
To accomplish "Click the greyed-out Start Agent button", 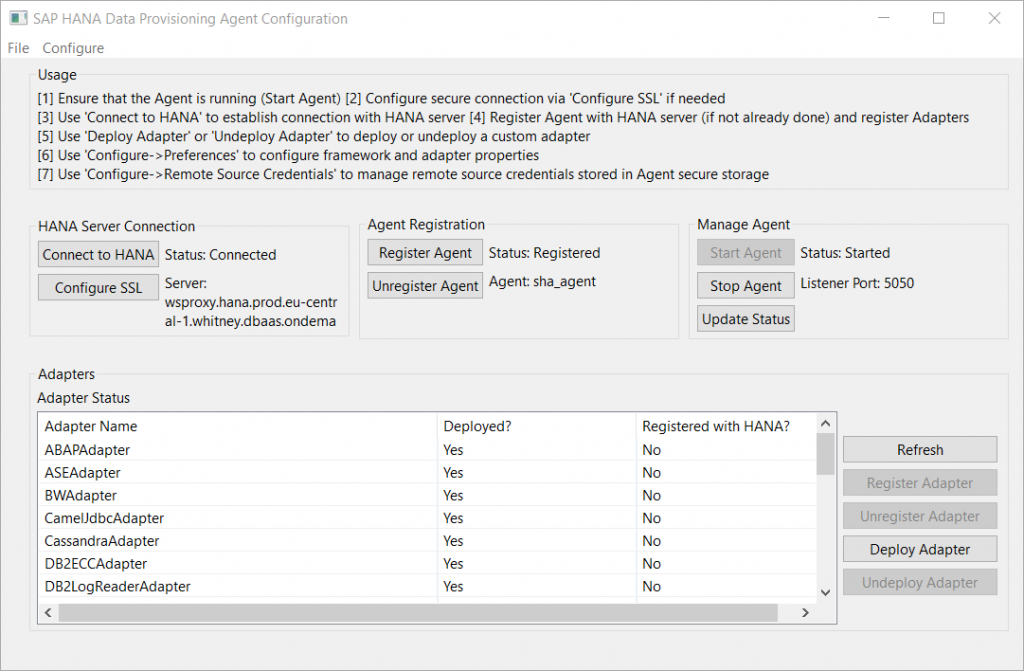I will click(x=746, y=253).
